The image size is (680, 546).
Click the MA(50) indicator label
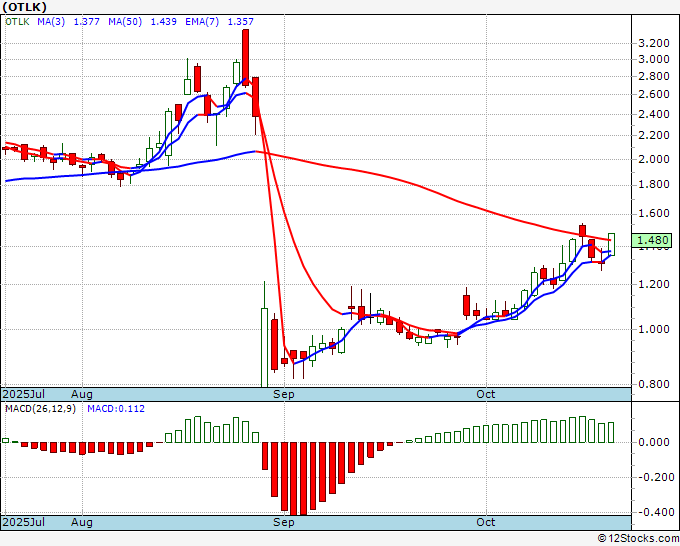125,21
